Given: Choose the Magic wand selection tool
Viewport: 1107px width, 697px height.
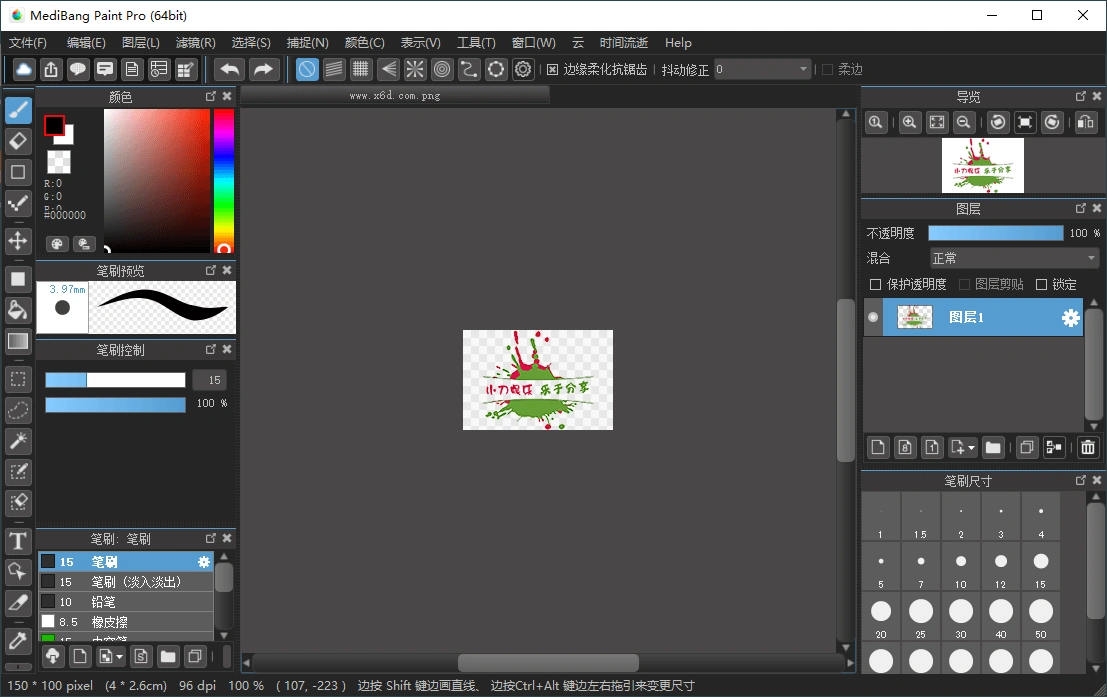Looking at the screenshot, I should pyautogui.click(x=17, y=441).
